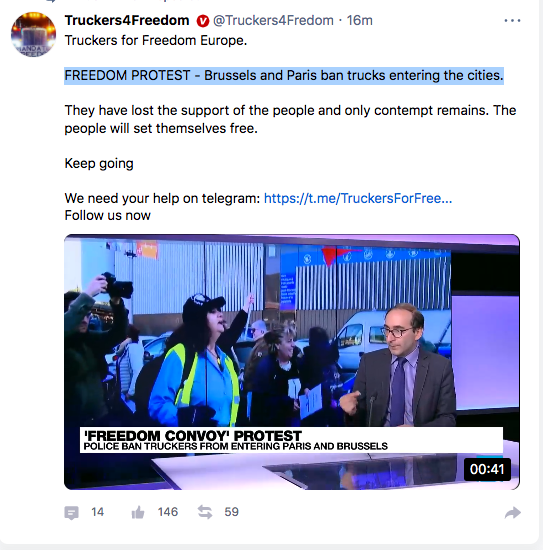The height and width of the screenshot is (550, 543).
Task: Click the 146 likes count
Action: pos(168,512)
